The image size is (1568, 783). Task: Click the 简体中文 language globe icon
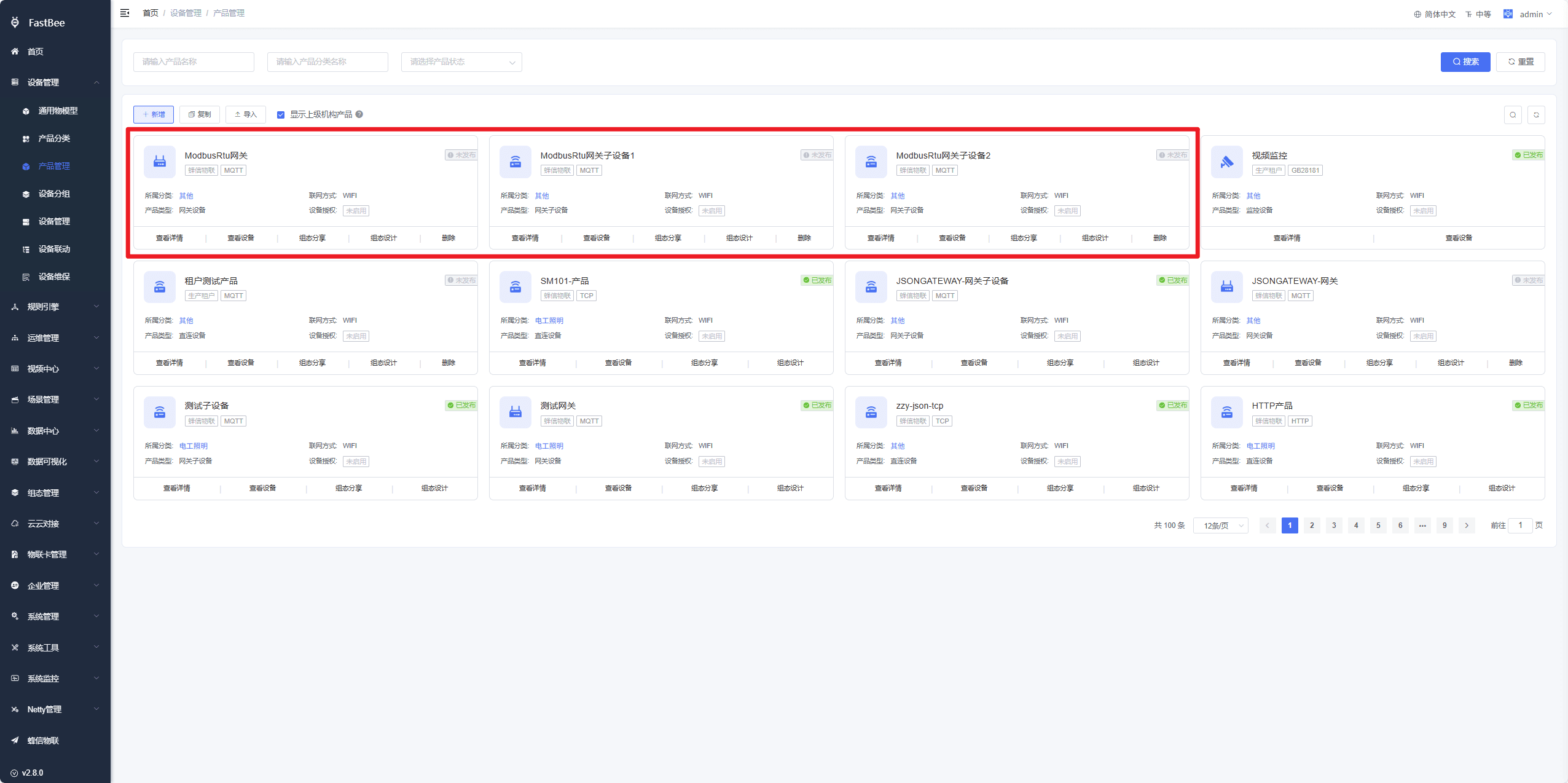[1417, 14]
